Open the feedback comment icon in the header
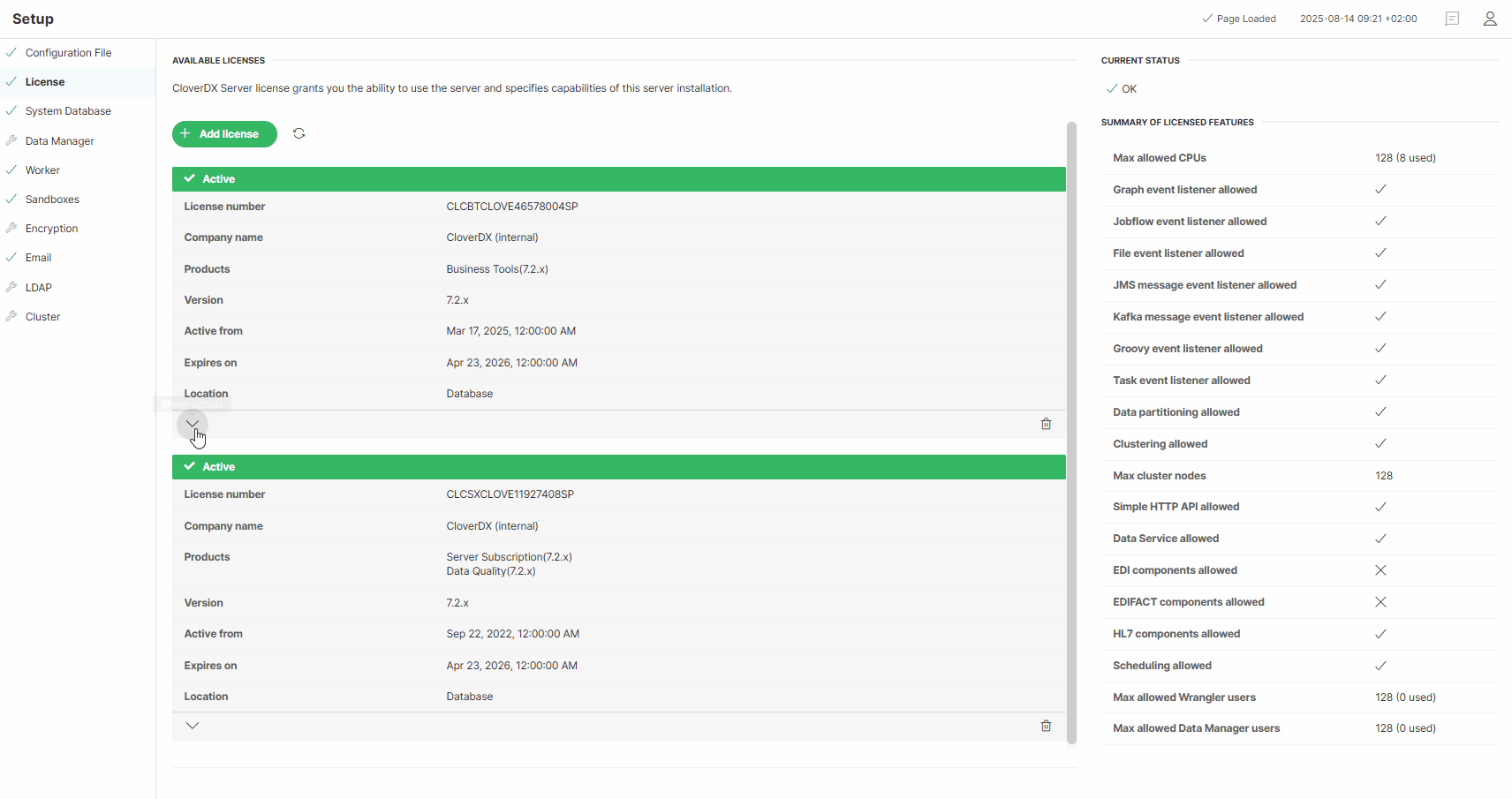1512x799 pixels. (1451, 18)
